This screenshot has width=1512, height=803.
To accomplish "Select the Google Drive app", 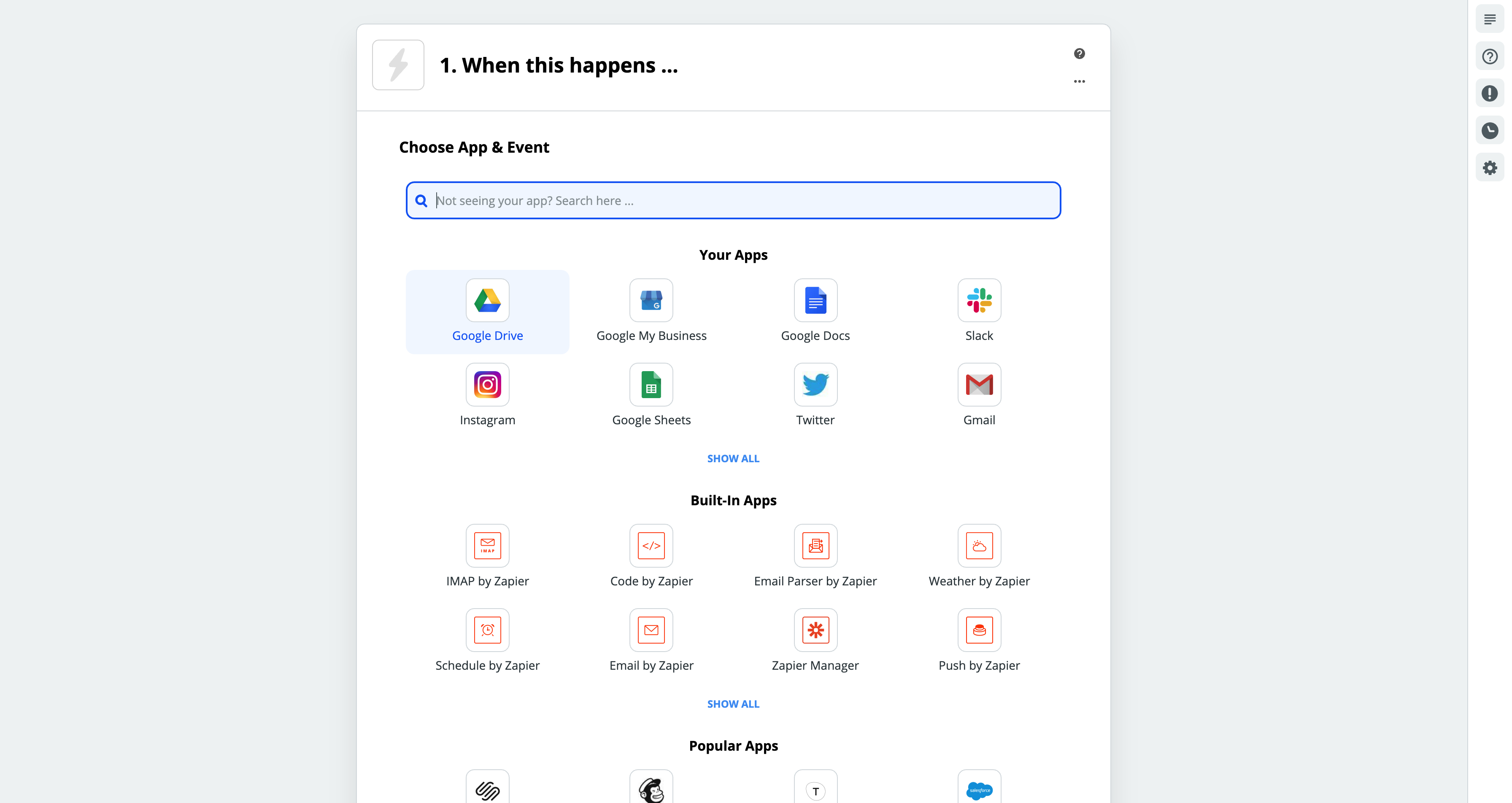I will tap(487, 312).
